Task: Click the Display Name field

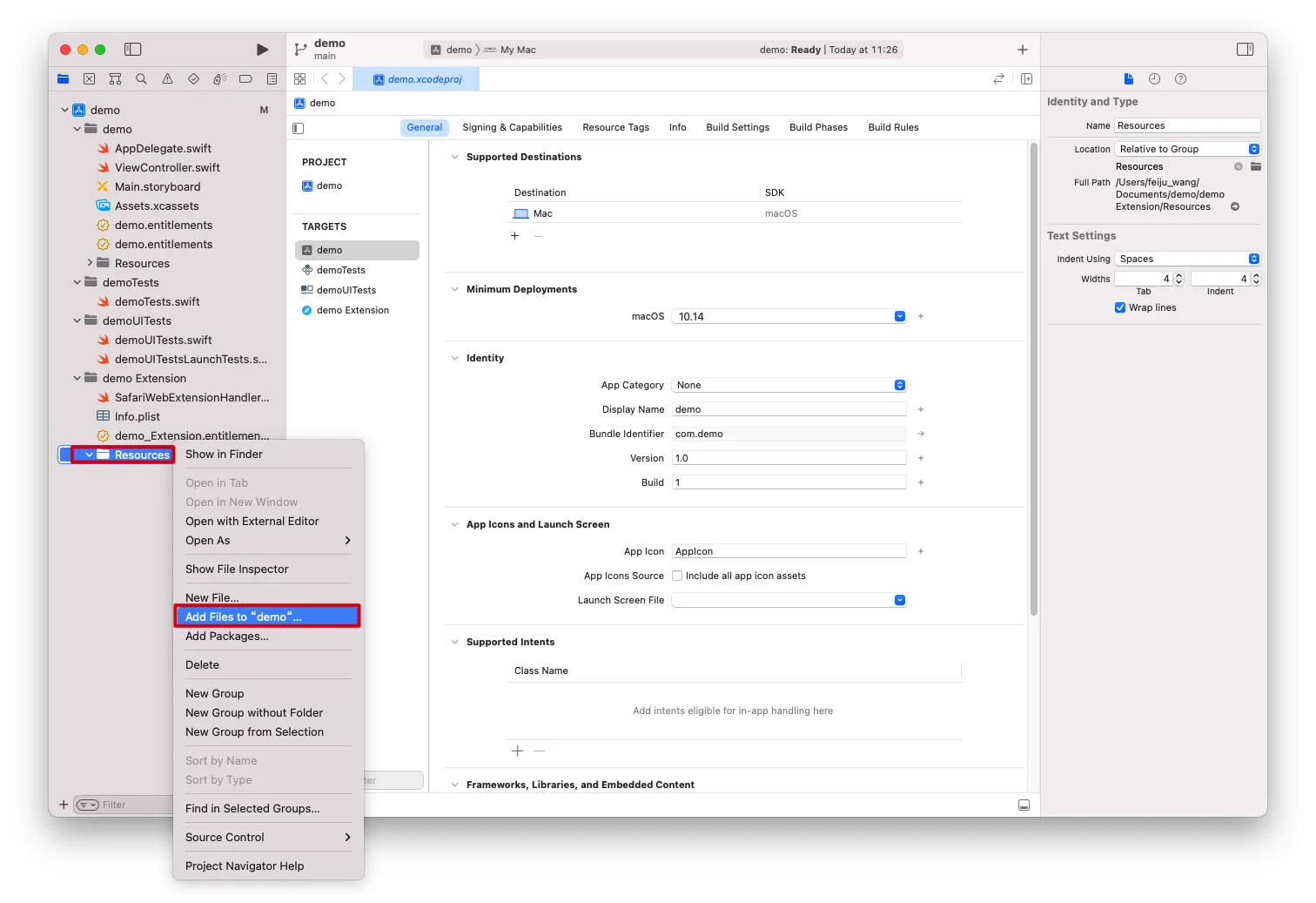Action: click(789, 409)
